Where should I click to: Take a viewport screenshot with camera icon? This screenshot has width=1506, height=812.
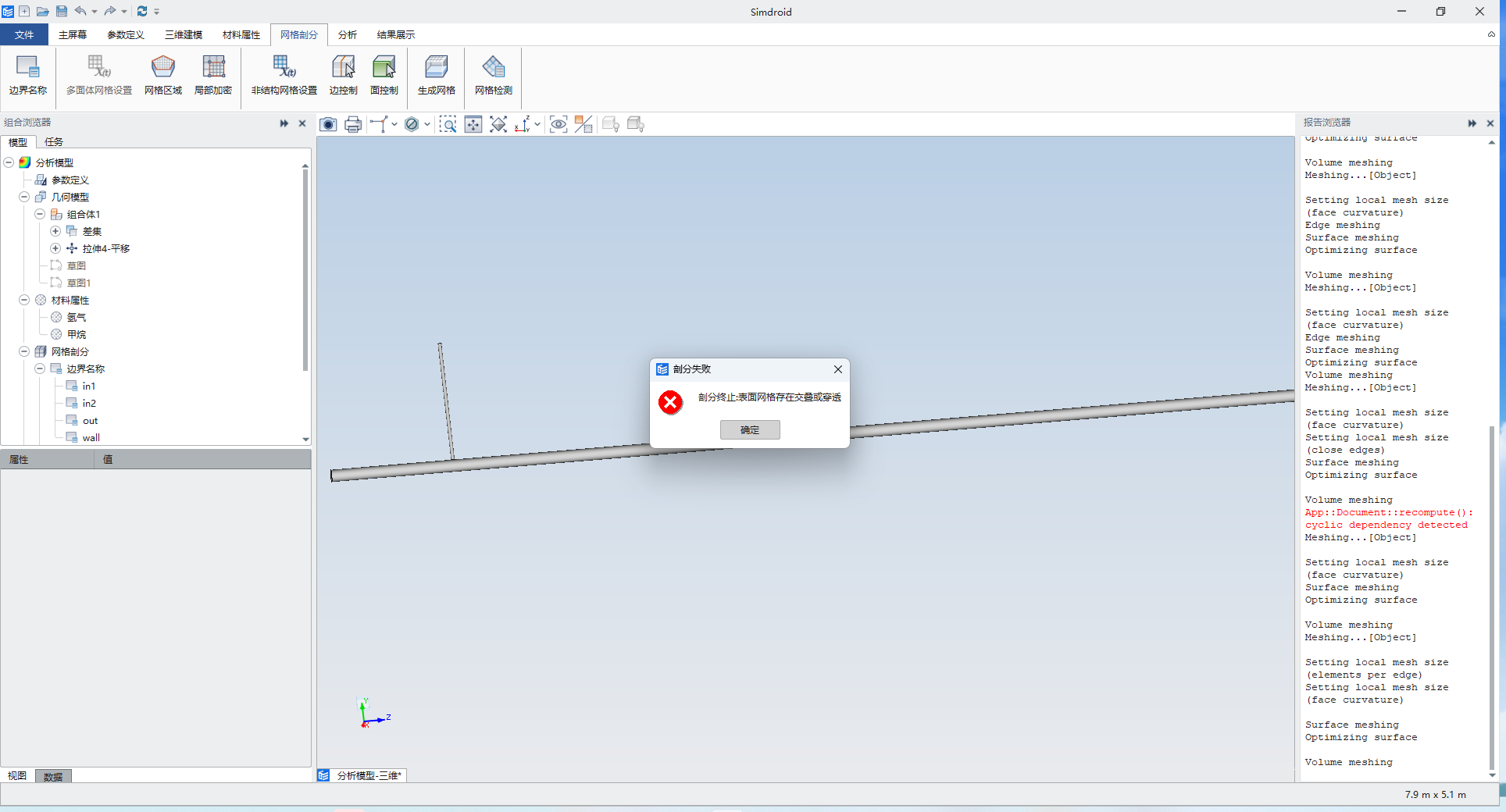coord(329,124)
